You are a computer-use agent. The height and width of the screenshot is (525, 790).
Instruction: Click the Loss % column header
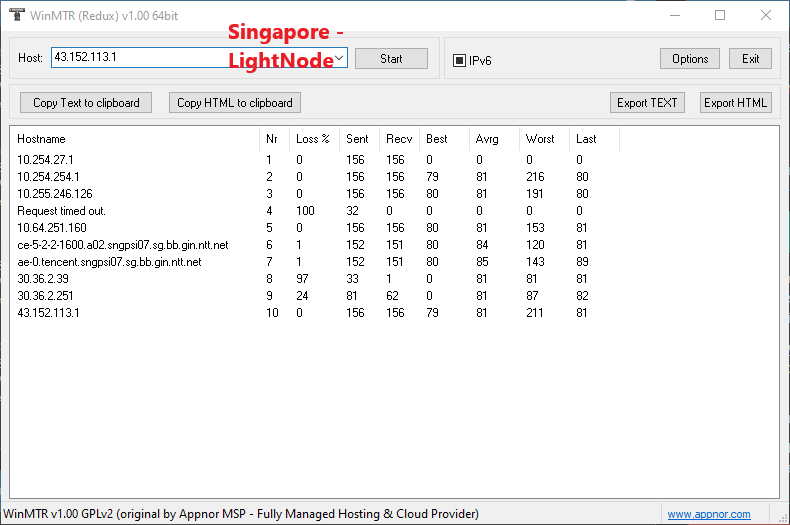click(314, 139)
